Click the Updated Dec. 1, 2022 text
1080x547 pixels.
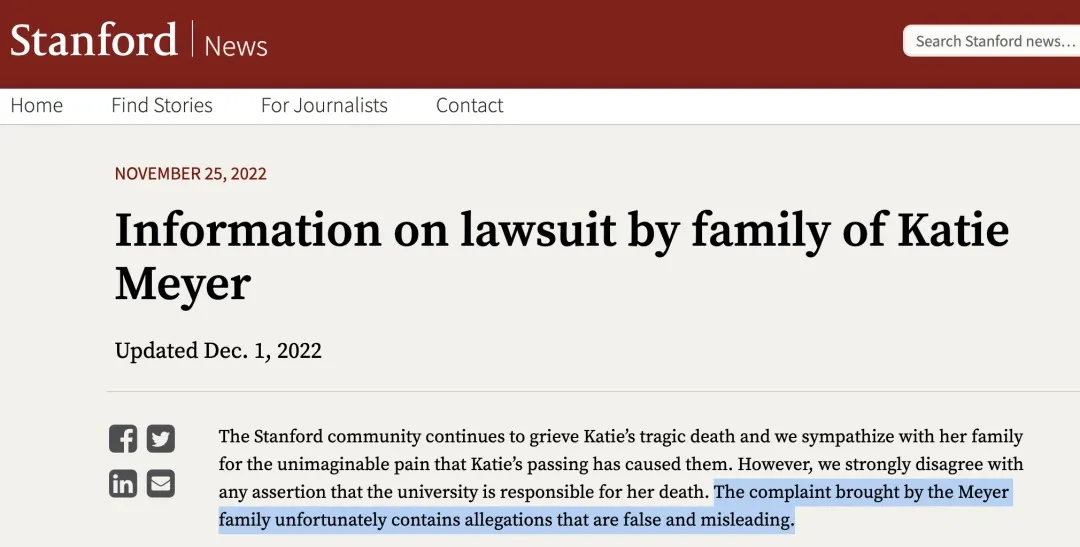coord(218,351)
